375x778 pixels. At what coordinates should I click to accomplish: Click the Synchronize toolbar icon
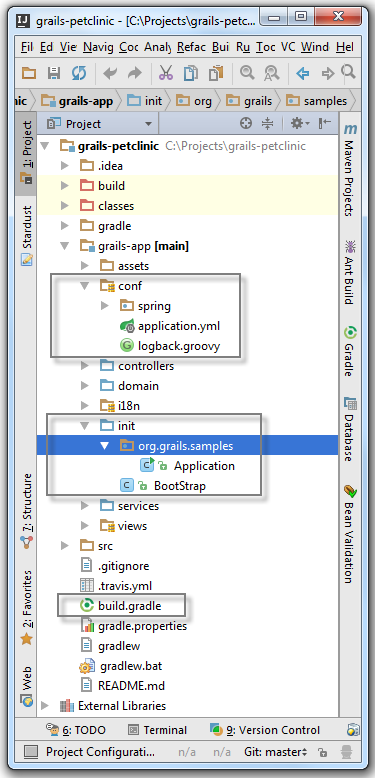pyautogui.click(x=78, y=74)
